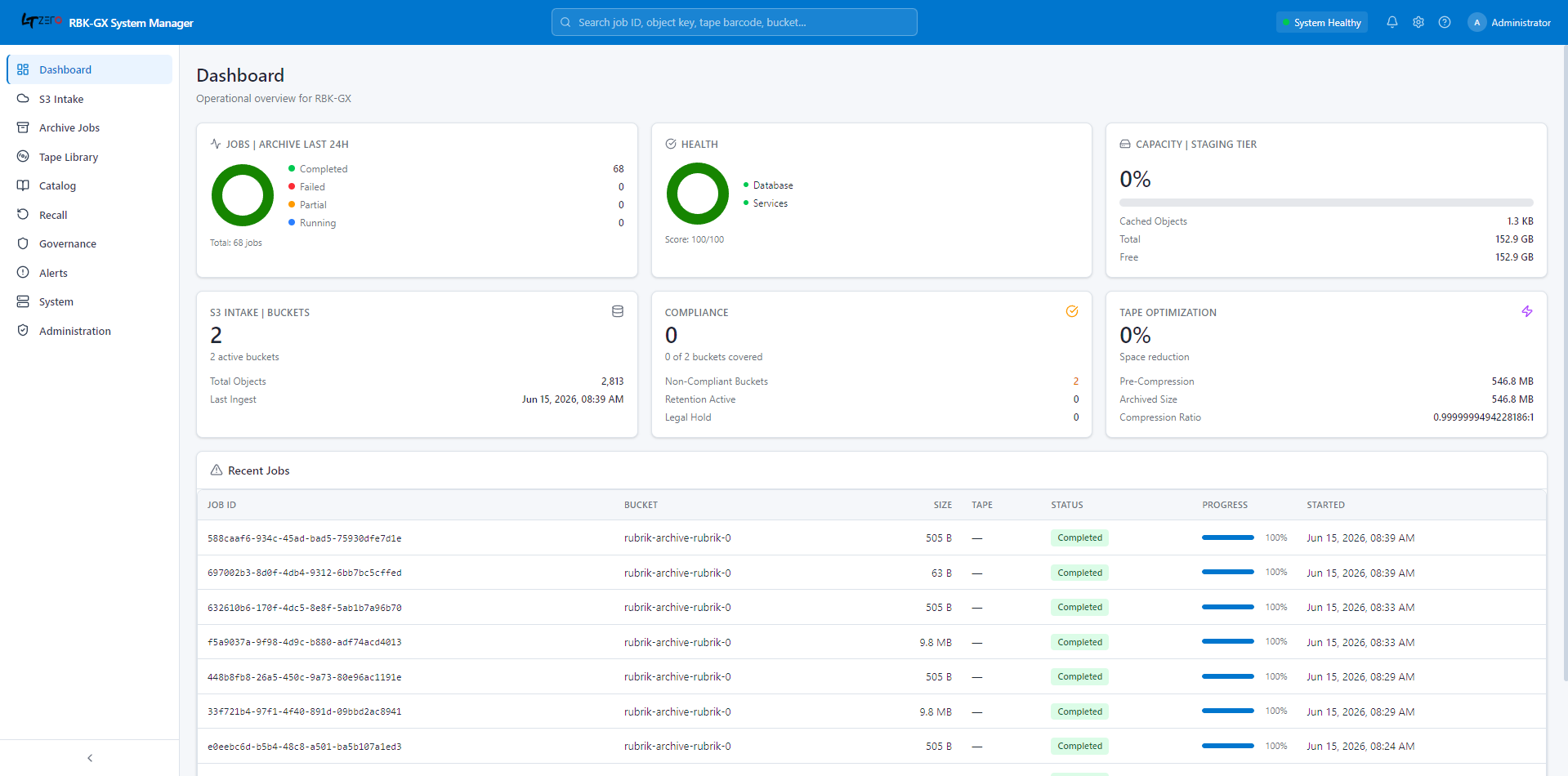Screen dimensions: 1568x776
Task: Click the System Healthy status badge
Action: (1322, 23)
